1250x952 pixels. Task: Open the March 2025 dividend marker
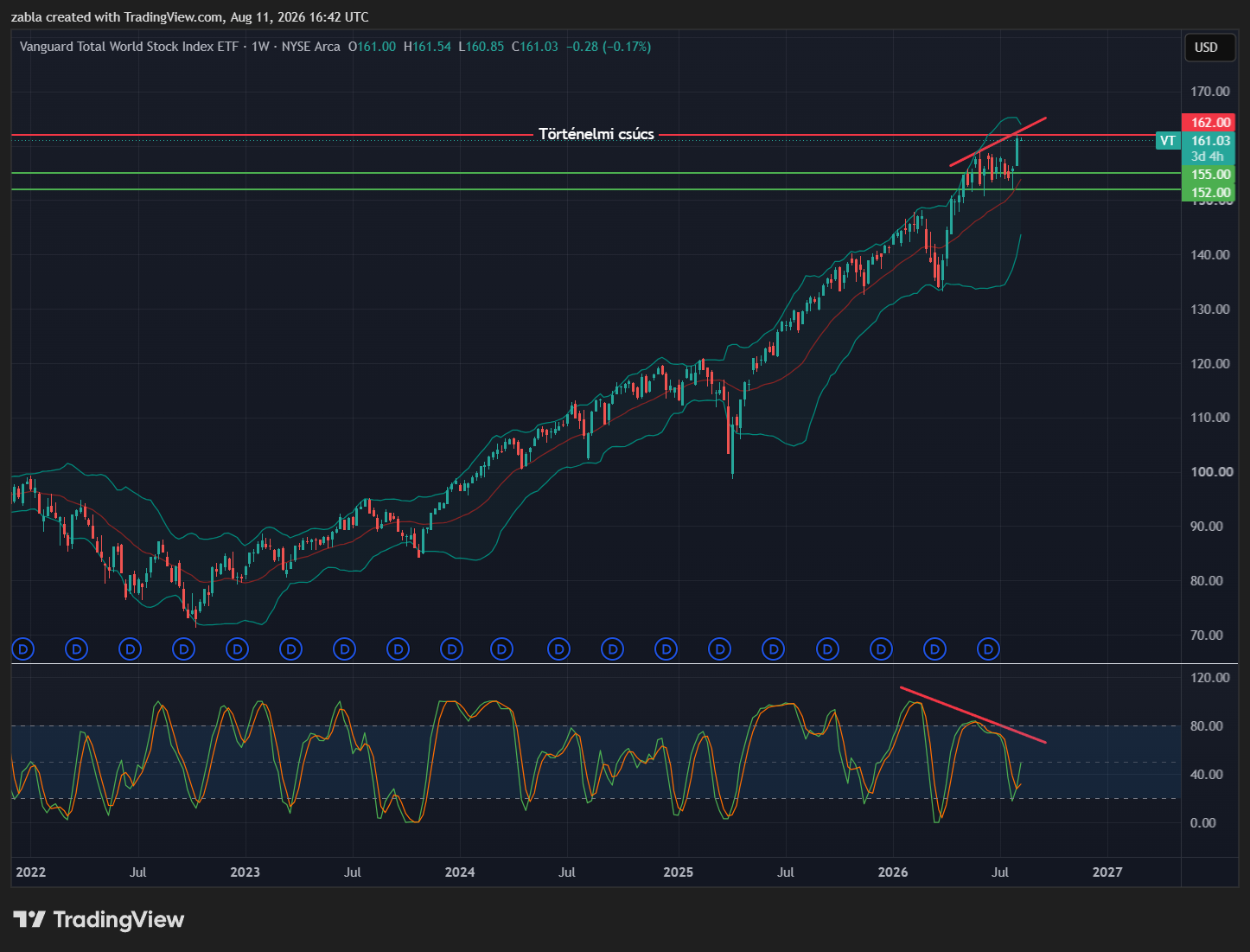(x=719, y=649)
